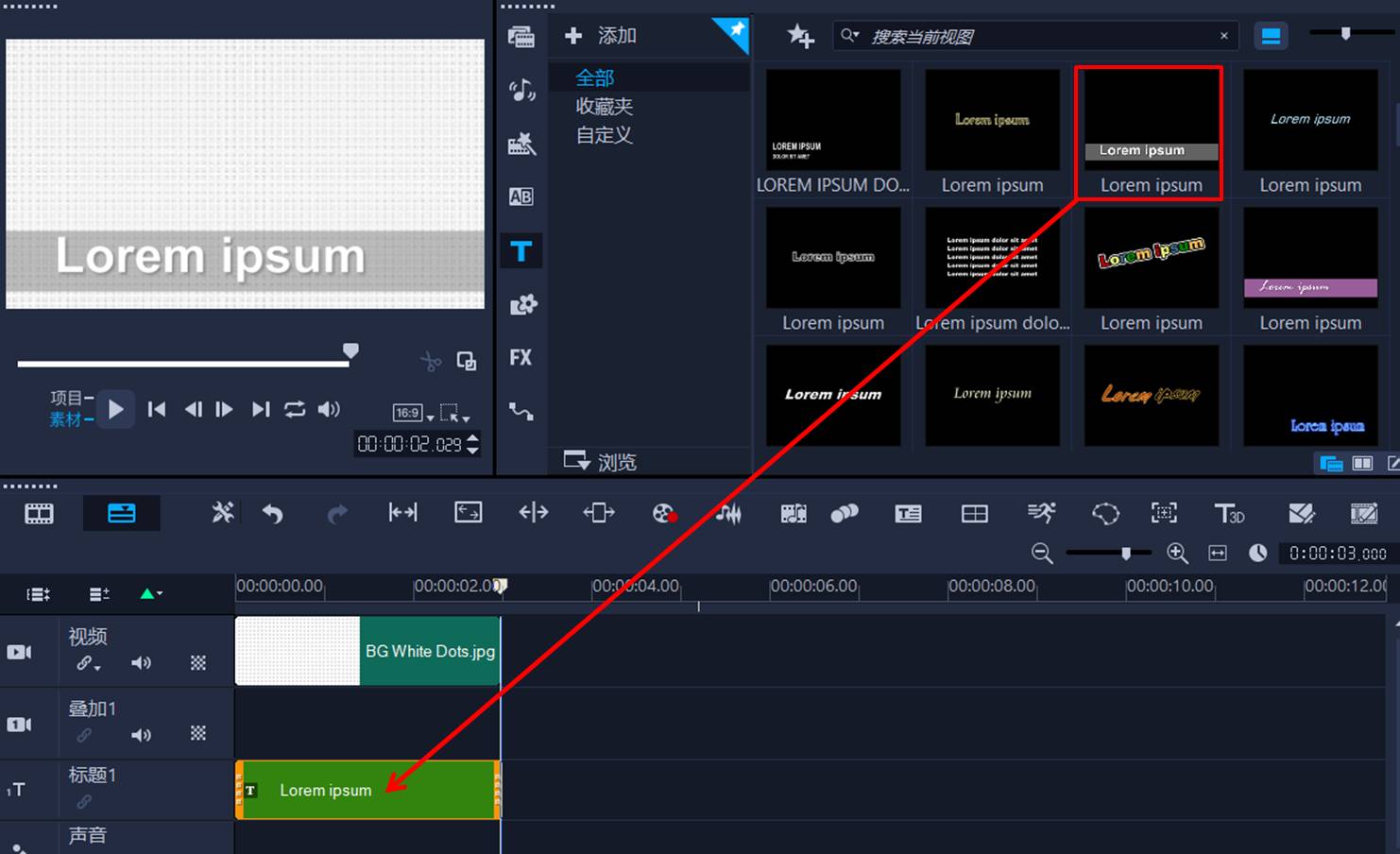Viewport: 1400px width, 854px height.
Task: Fit the project in the timeline window
Action: click(x=1218, y=554)
